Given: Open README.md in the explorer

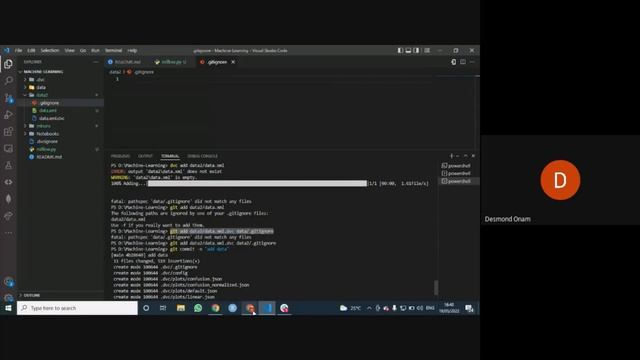Looking at the screenshot, I should 49,157.
